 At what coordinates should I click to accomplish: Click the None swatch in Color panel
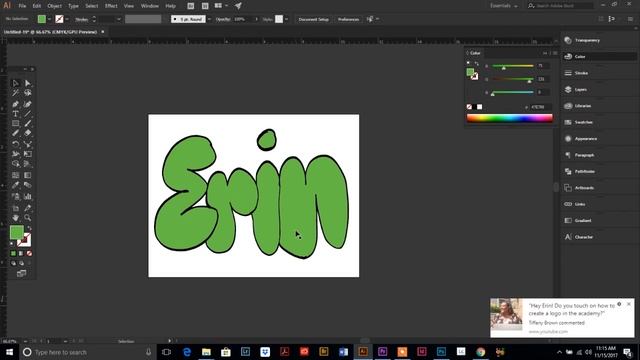469,107
